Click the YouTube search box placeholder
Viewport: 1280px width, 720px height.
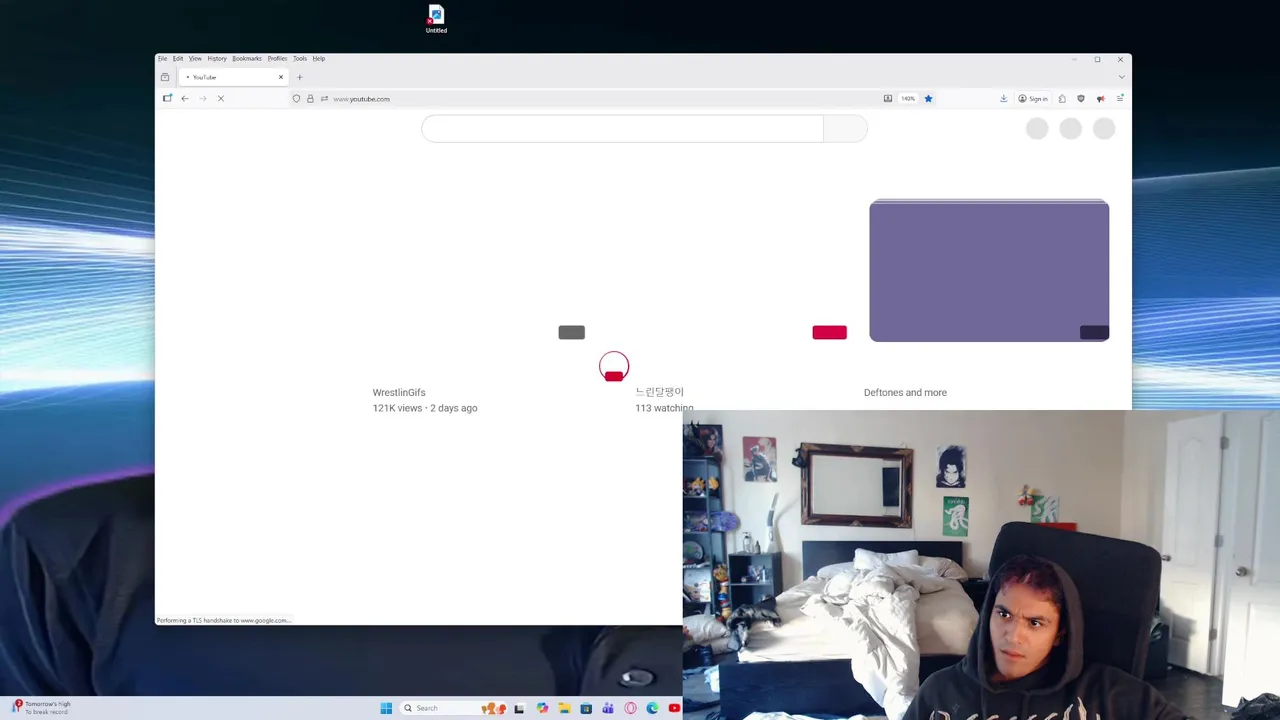[x=622, y=128]
